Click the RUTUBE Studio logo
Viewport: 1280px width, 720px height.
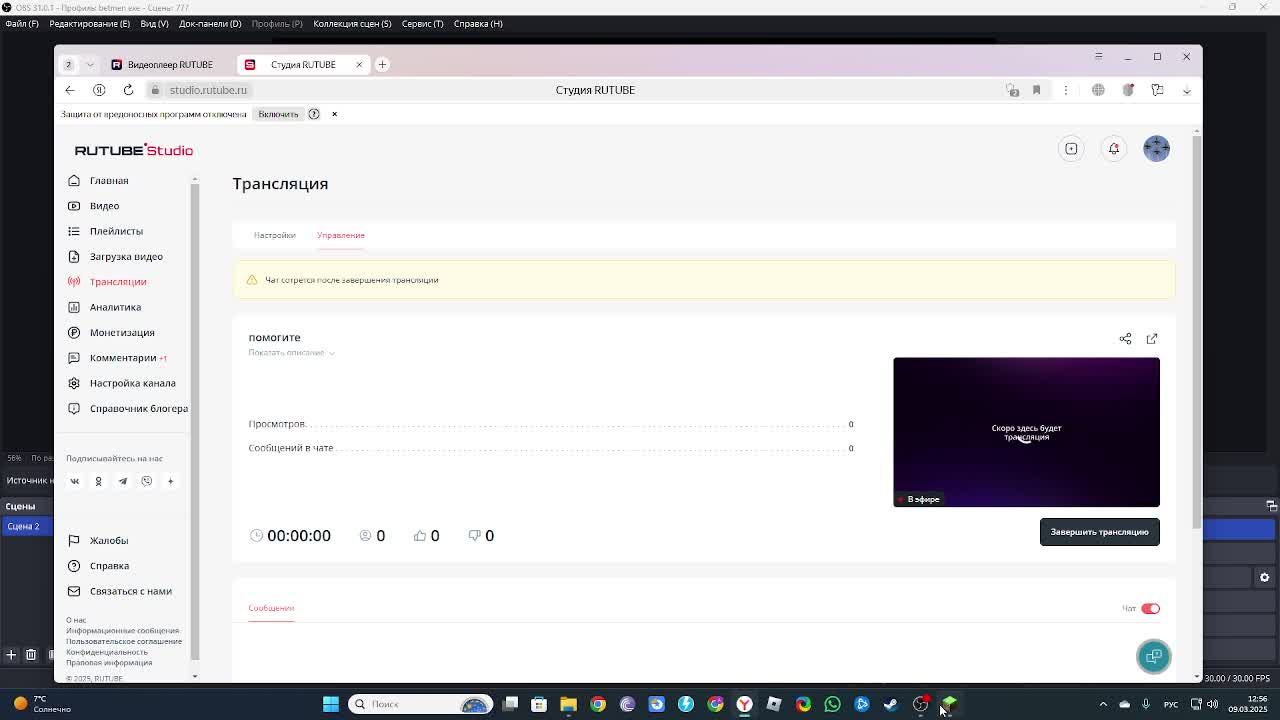click(x=134, y=150)
